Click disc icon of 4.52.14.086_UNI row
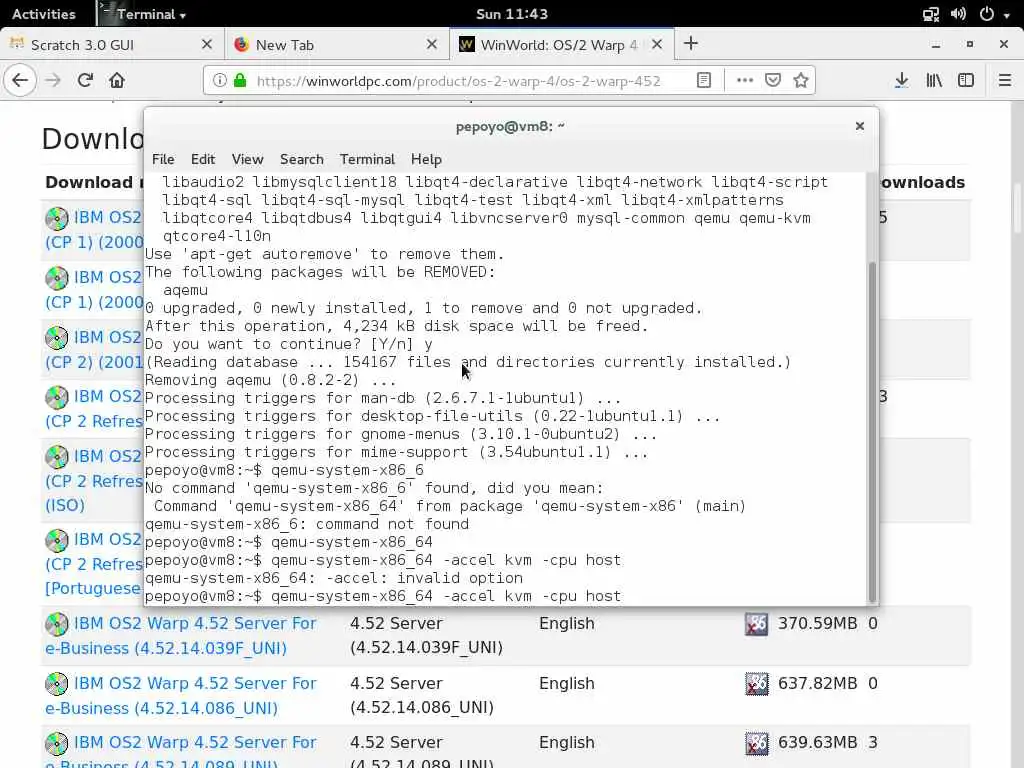 coord(57,684)
